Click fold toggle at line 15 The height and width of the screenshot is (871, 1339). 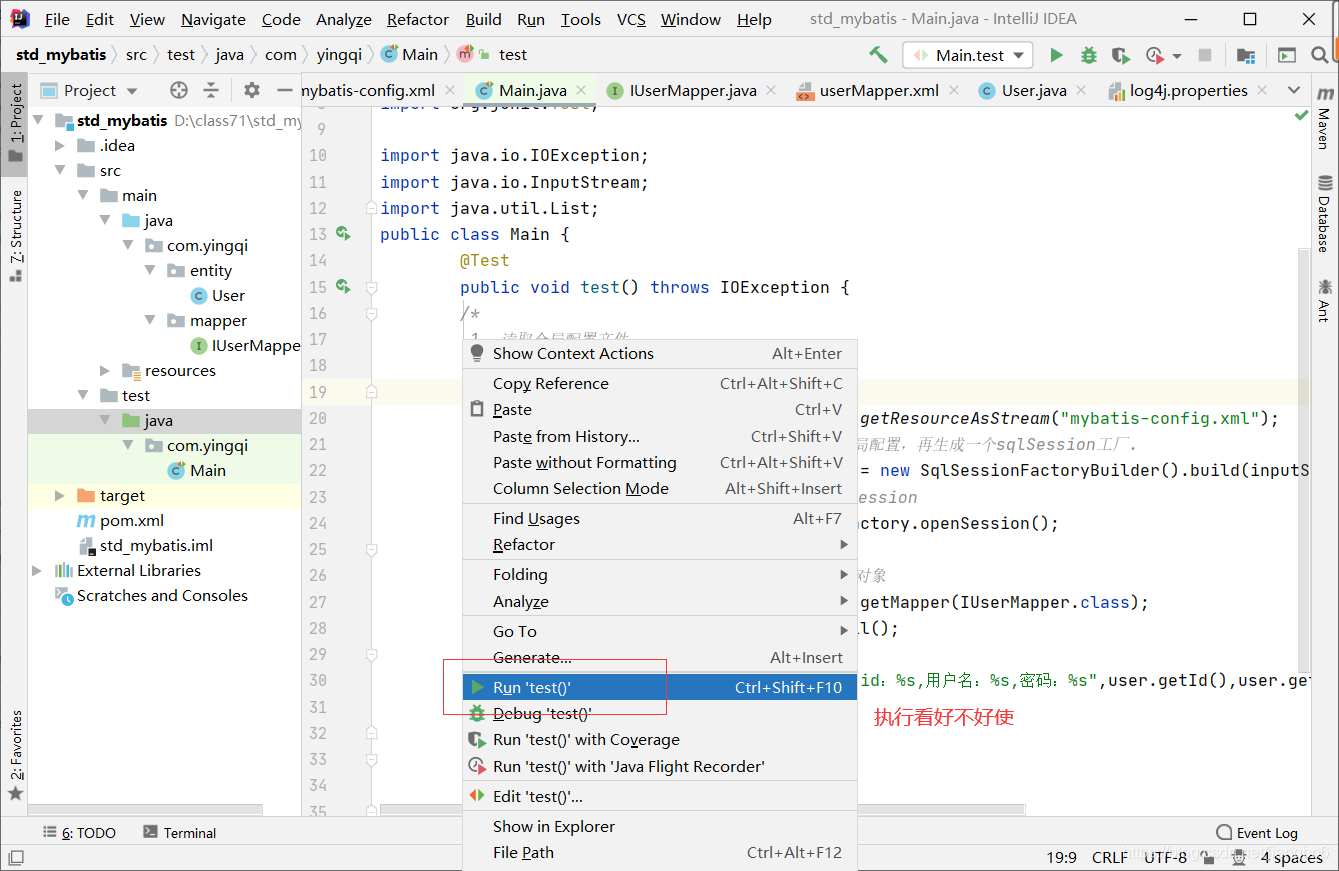(x=371, y=287)
